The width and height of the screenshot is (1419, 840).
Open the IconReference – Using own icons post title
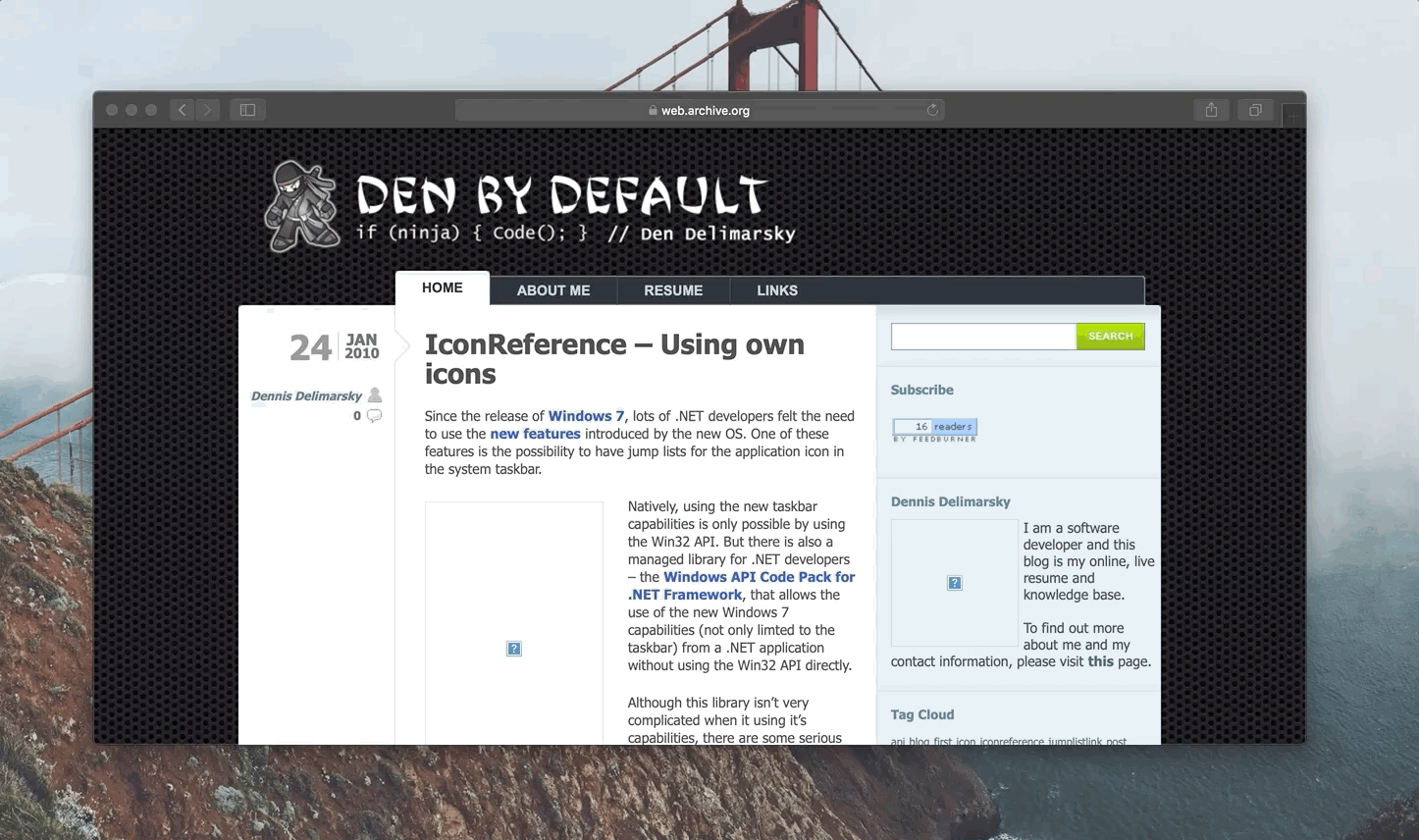click(614, 359)
